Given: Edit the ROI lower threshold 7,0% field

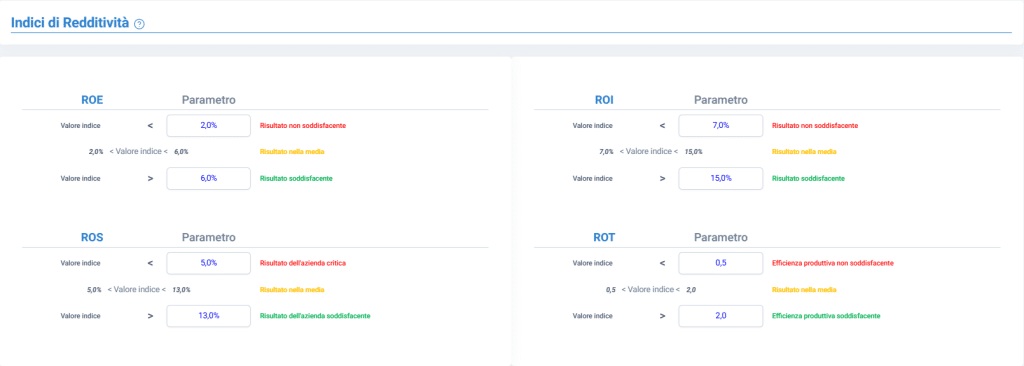Looking at the screenshot, I should coord(720,125).
